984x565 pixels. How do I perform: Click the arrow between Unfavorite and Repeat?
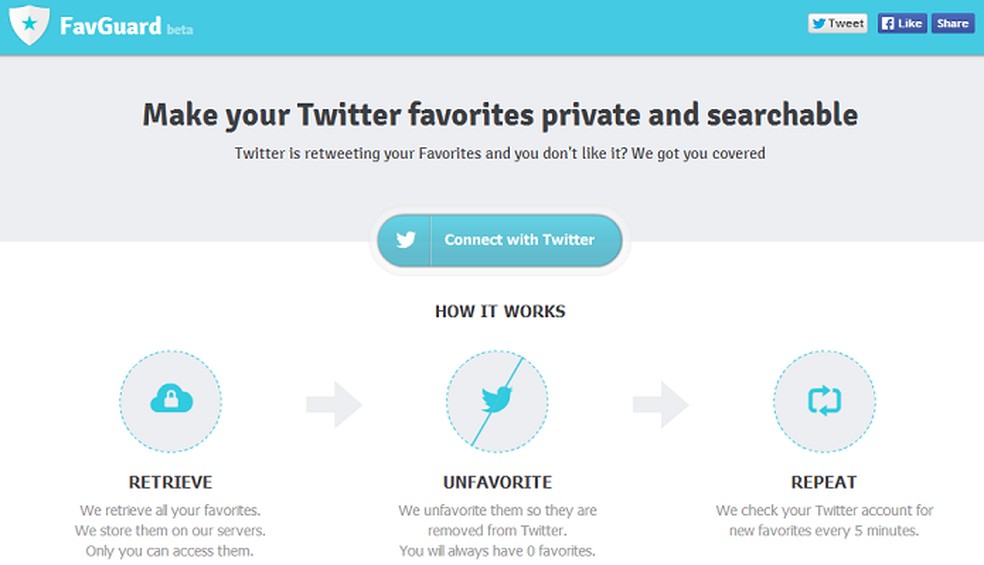point(660,404)
